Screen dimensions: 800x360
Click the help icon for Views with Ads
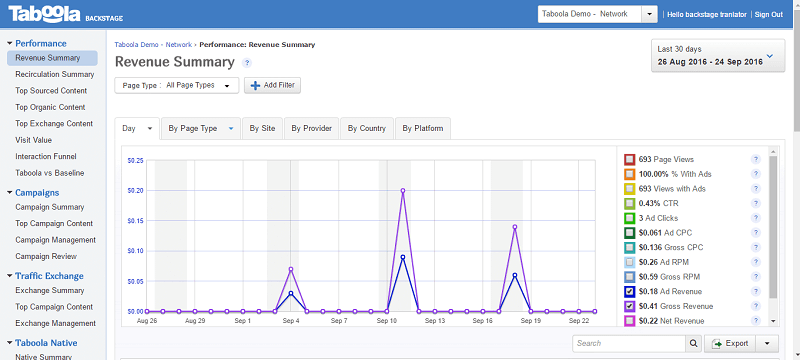tap(756, 189)
